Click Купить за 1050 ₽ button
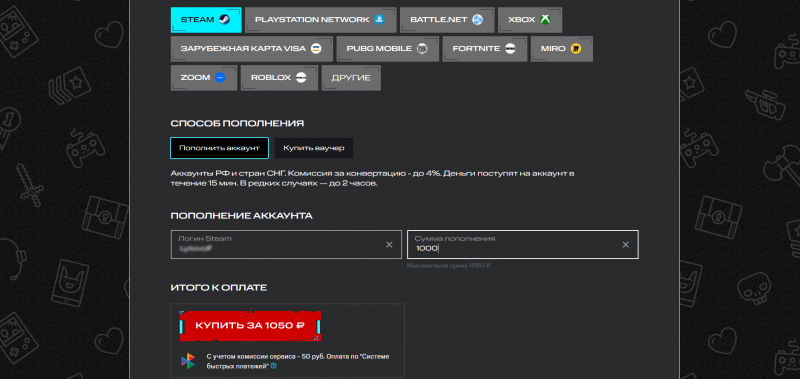800x379 pixels. 250,325
